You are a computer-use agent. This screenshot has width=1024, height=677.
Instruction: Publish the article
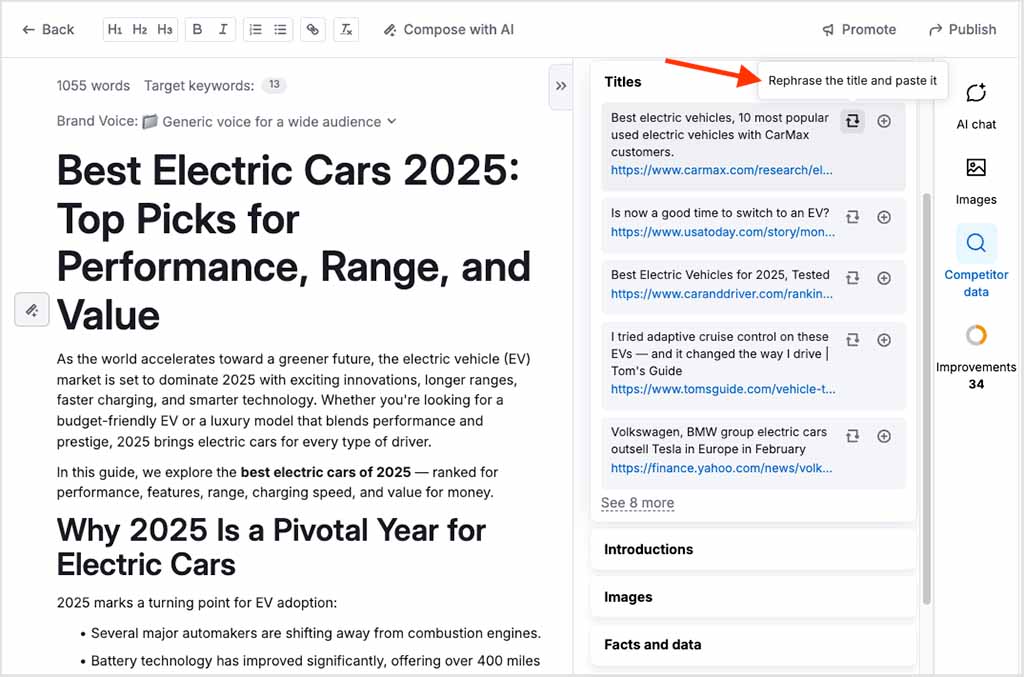click(x=963, y=29)
